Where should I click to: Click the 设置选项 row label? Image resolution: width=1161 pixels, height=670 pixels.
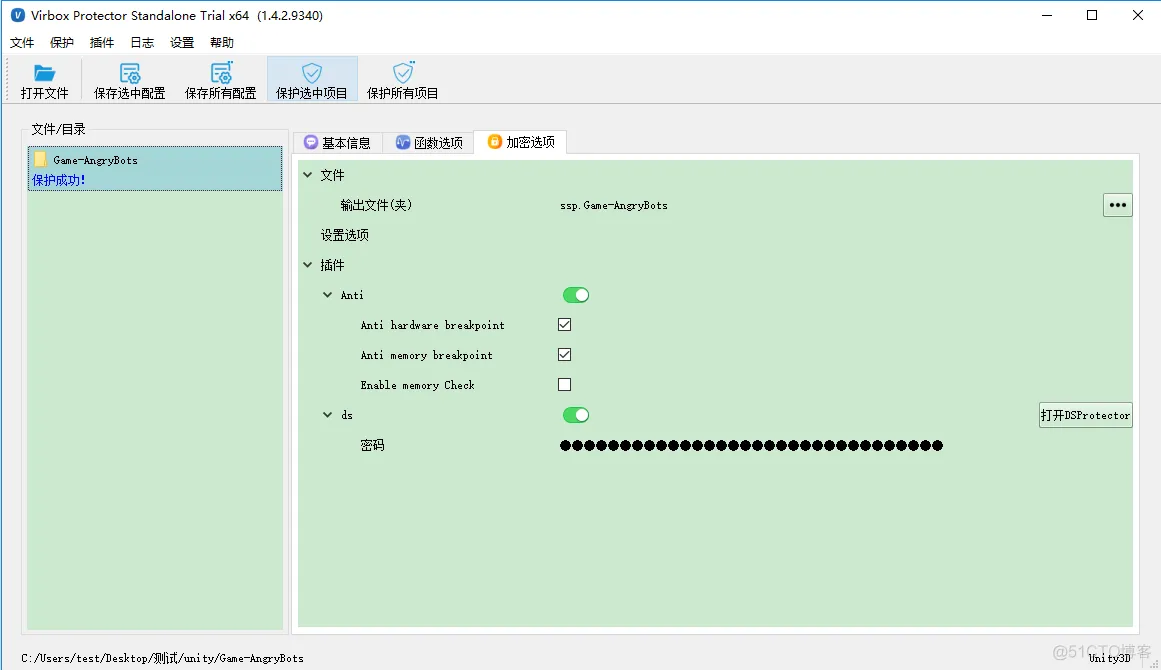coord(344,235)
